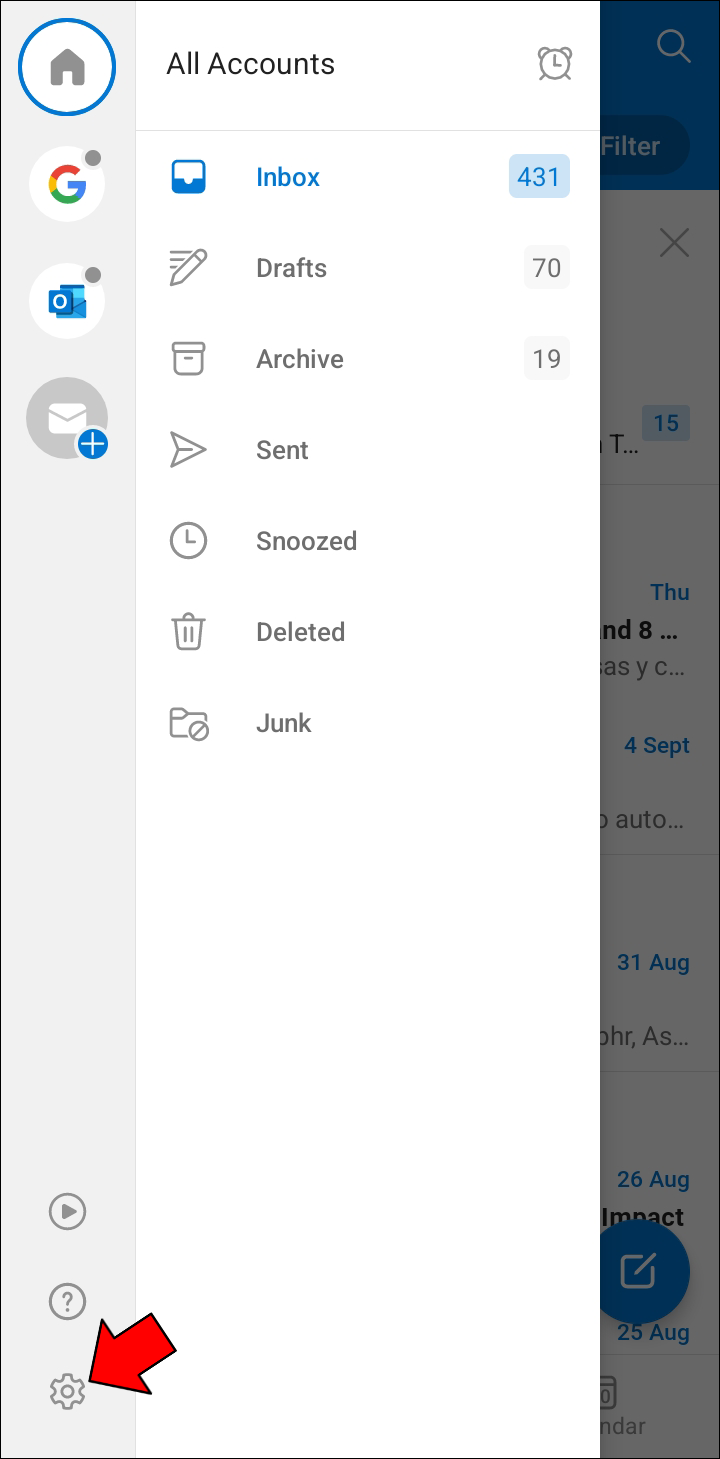
Task: Add a new mail account
Action: [x=67, y=419]
